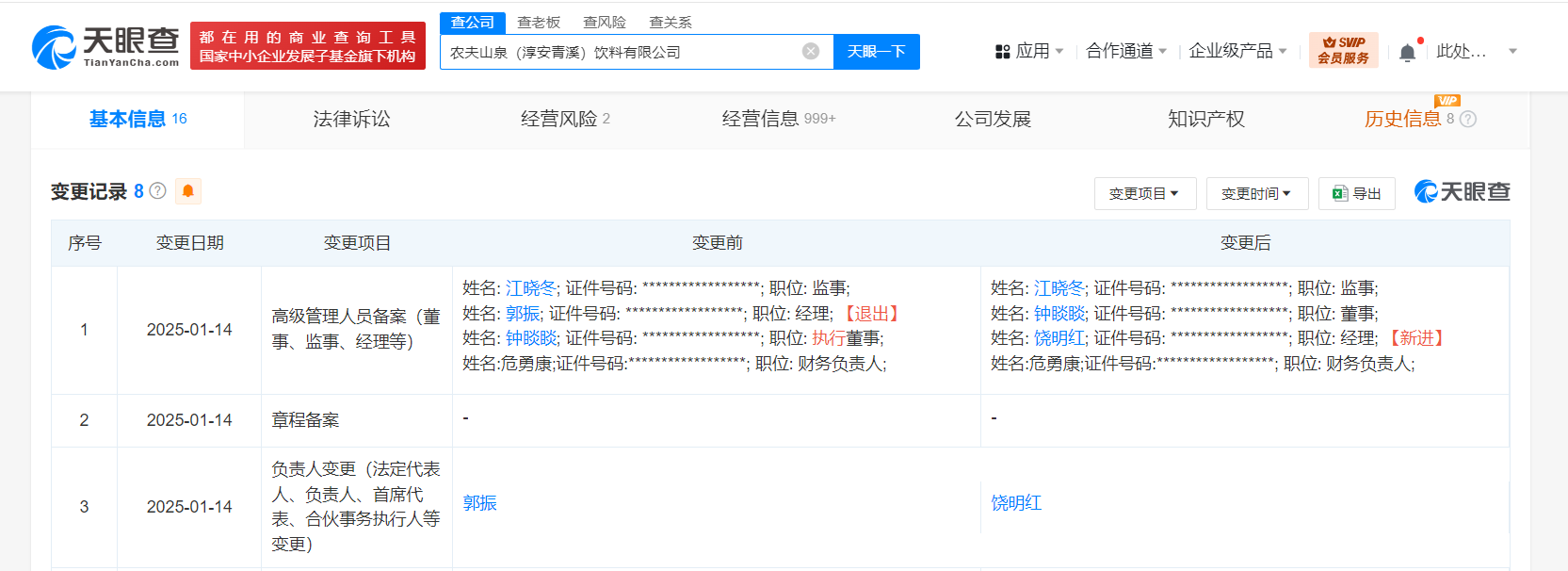Image resolution: width=1568 pixels, height=571 pixels.
Task: Select the 查关系 search mode tab
Action: pos(671,23)
